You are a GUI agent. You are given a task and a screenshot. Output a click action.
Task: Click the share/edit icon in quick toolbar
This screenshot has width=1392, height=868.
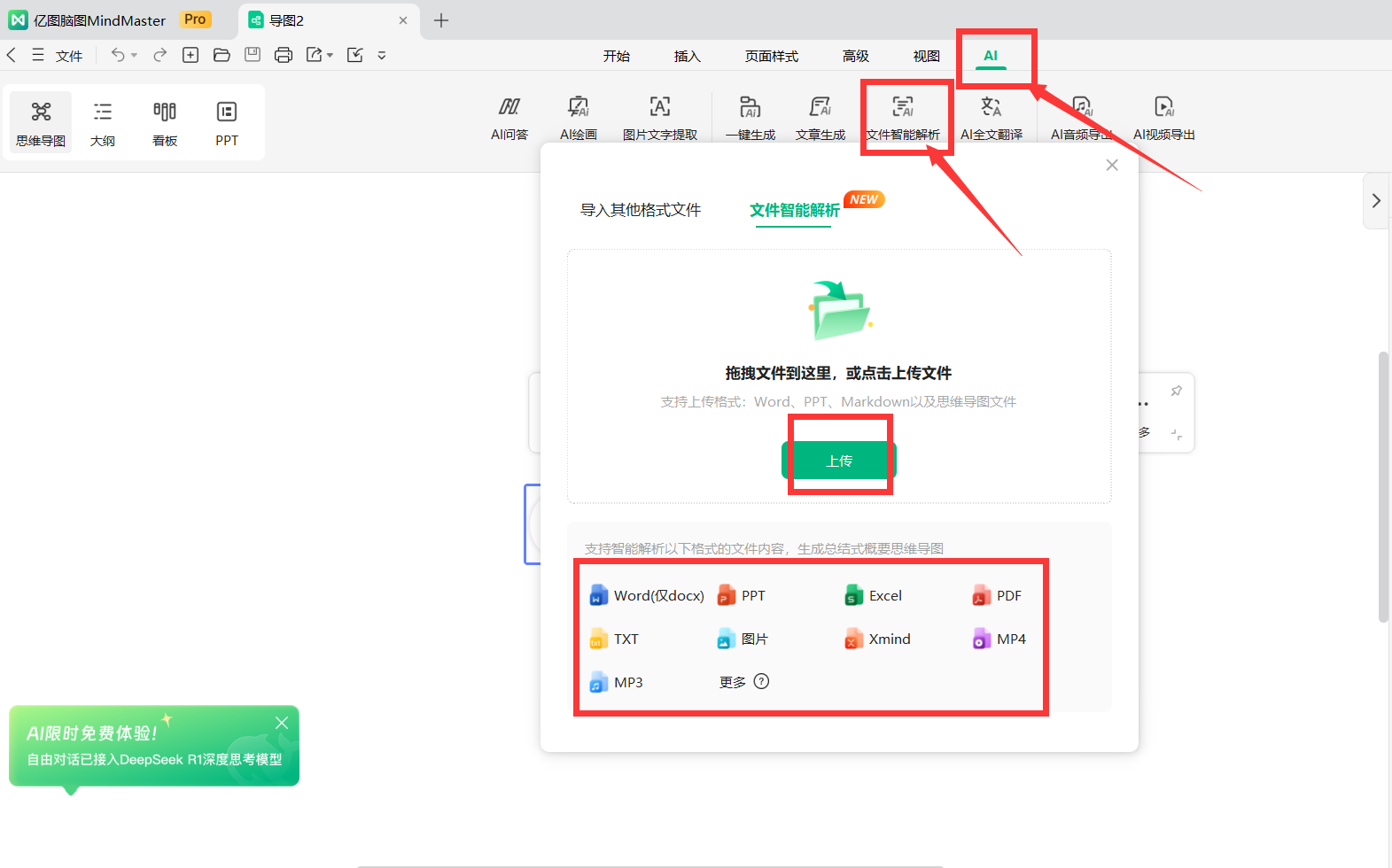pos(355,55)
